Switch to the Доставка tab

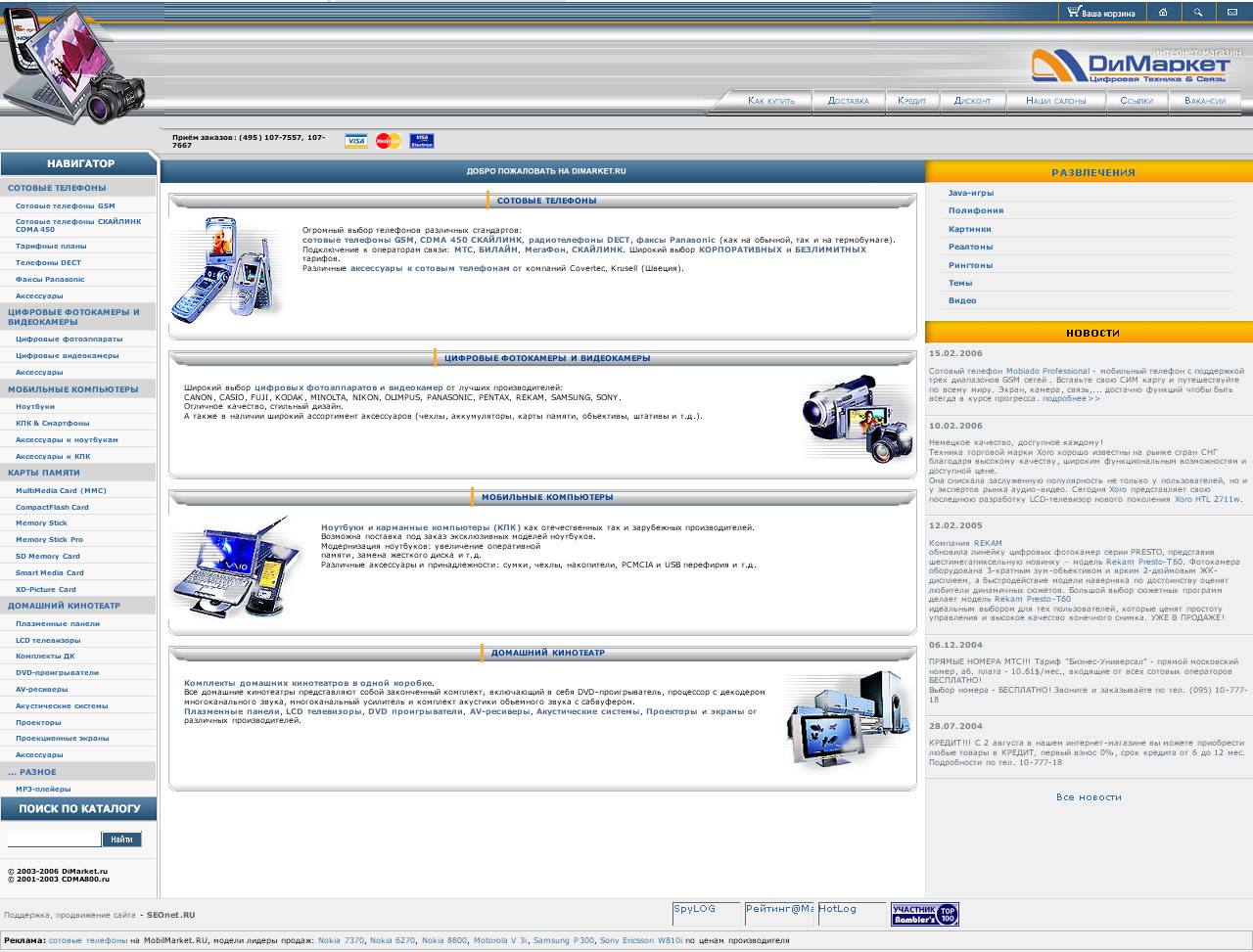(x=849, y=101)
